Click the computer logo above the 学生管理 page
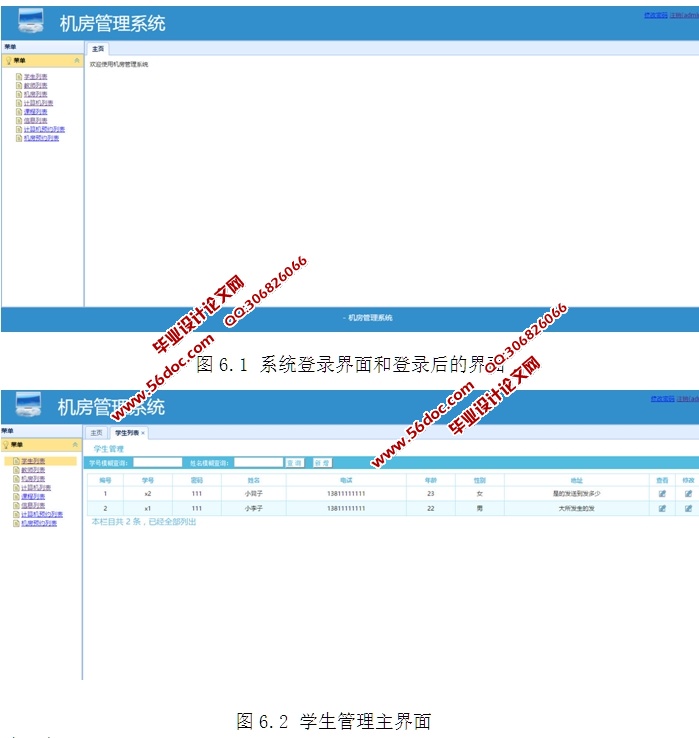Viewport: 699px width, 738px height. [x=29, y=405]
